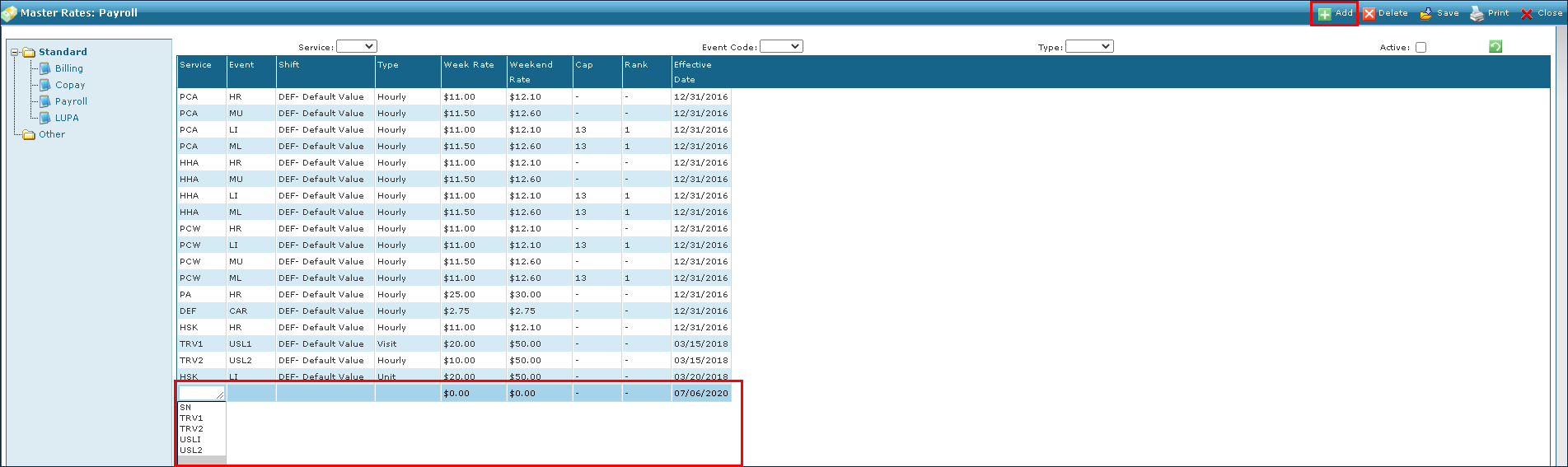Click the green refresh icon
The height and width of the screenshot is (467, 1568).
point(1495,47)
